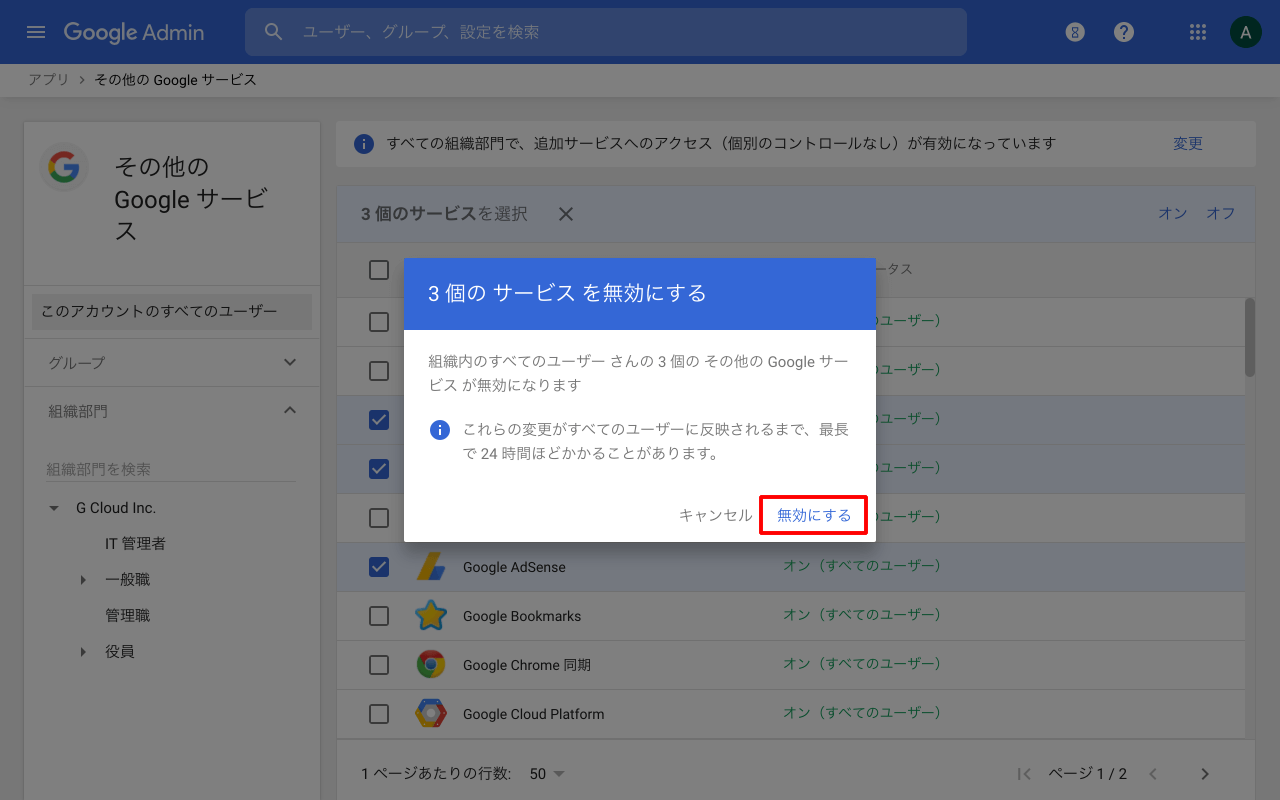The image size is (1280, 800).
Task: Click the オフ action link
Action: pyautogui.click(x=1221, y=213)
